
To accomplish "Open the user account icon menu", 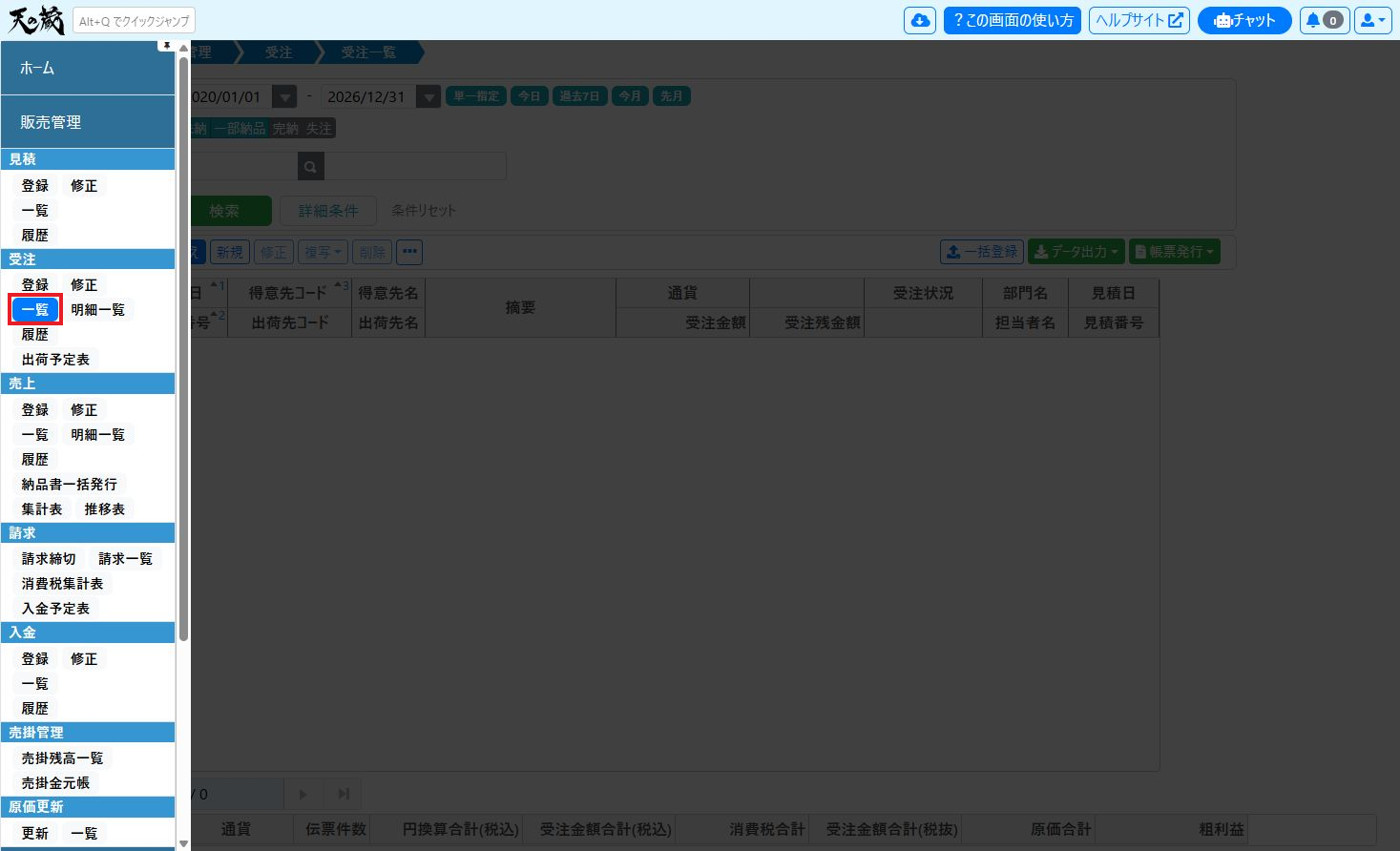I will (1372, 20).
